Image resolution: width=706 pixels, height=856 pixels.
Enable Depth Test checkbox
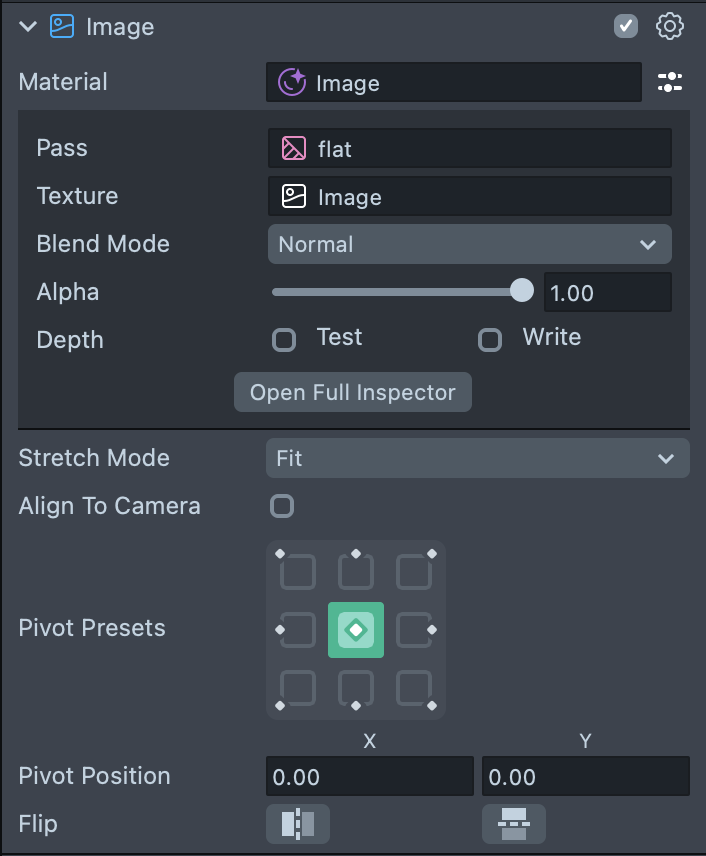click(285, 340)
